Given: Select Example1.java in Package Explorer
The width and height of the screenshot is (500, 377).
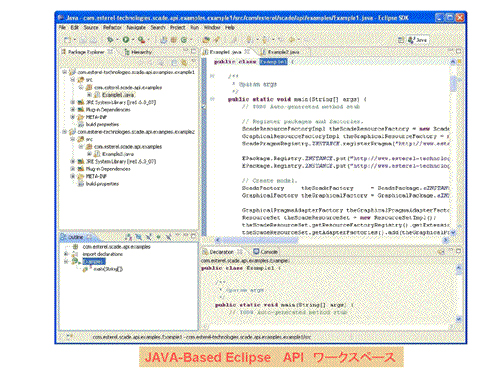Looking at the screenshot, I should point(118,95).
